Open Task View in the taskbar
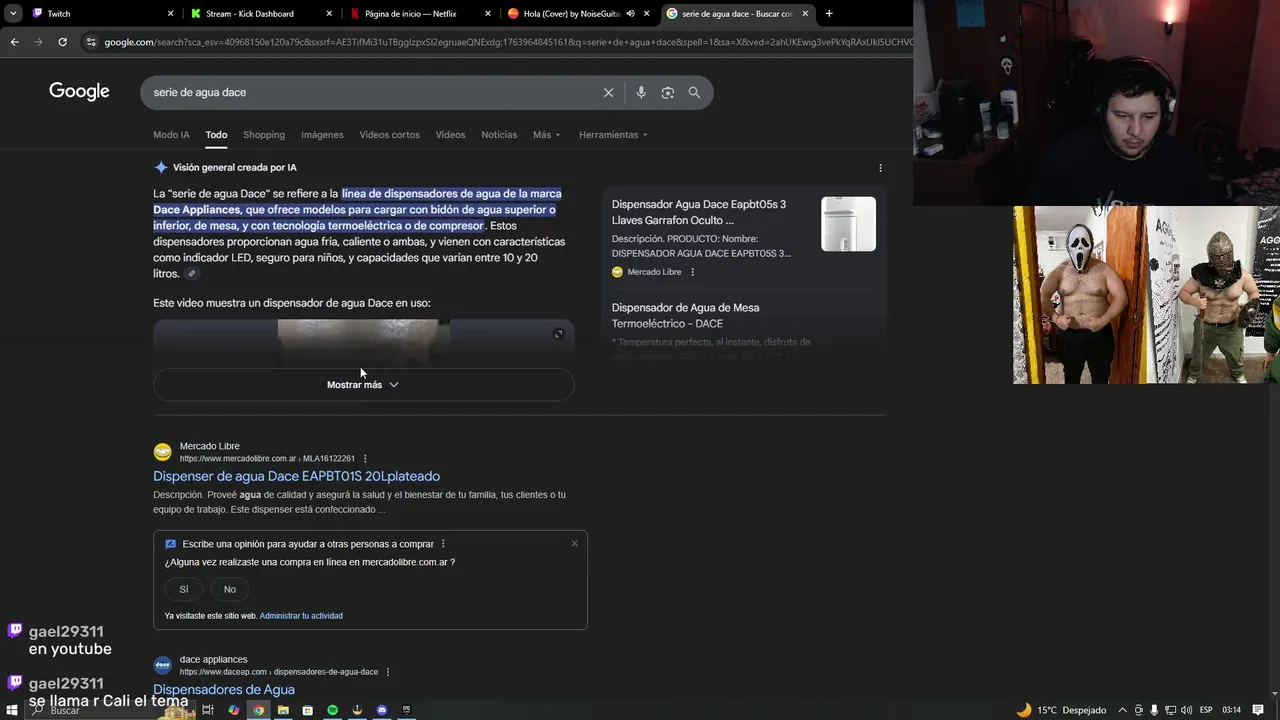The image size is (1280, 720). point(208,710)
